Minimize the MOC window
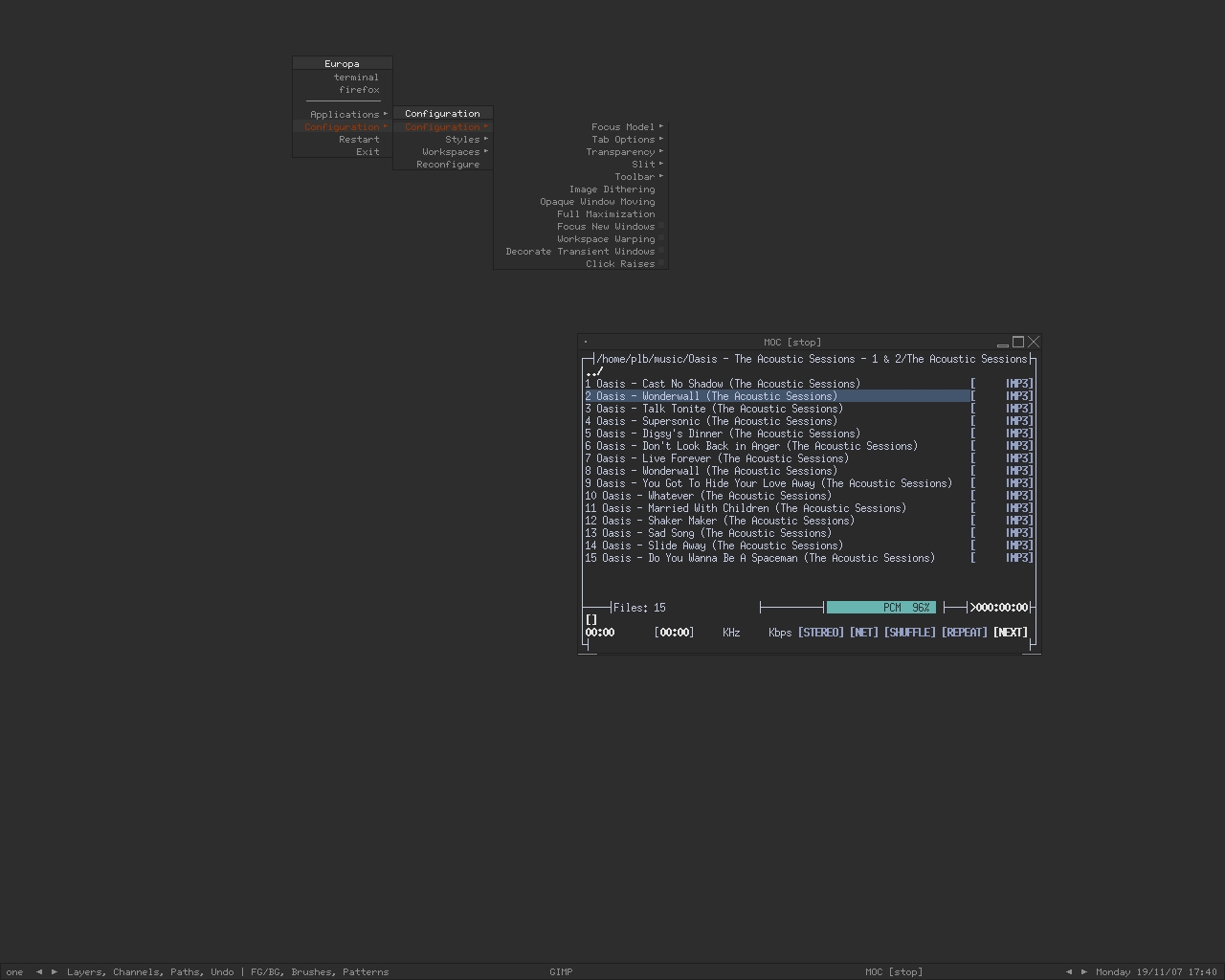1225x980 pixels. pyautogui.click(x=1003, y=343)
